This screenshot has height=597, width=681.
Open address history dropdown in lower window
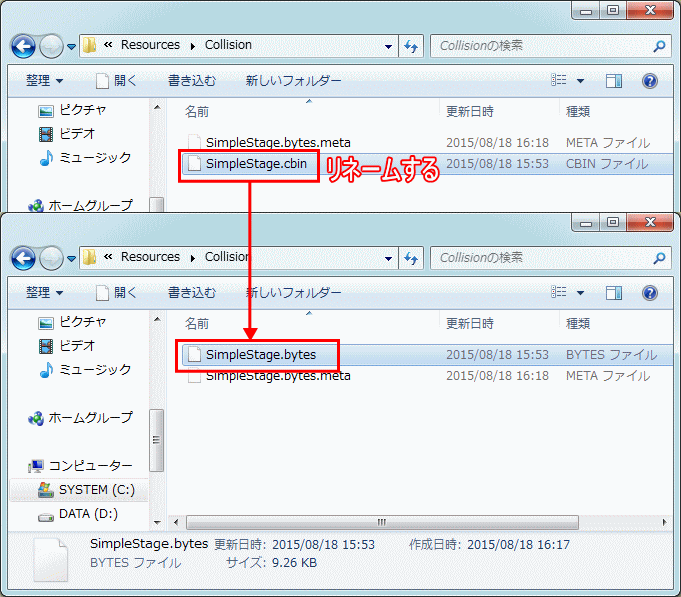pos(388,258)
